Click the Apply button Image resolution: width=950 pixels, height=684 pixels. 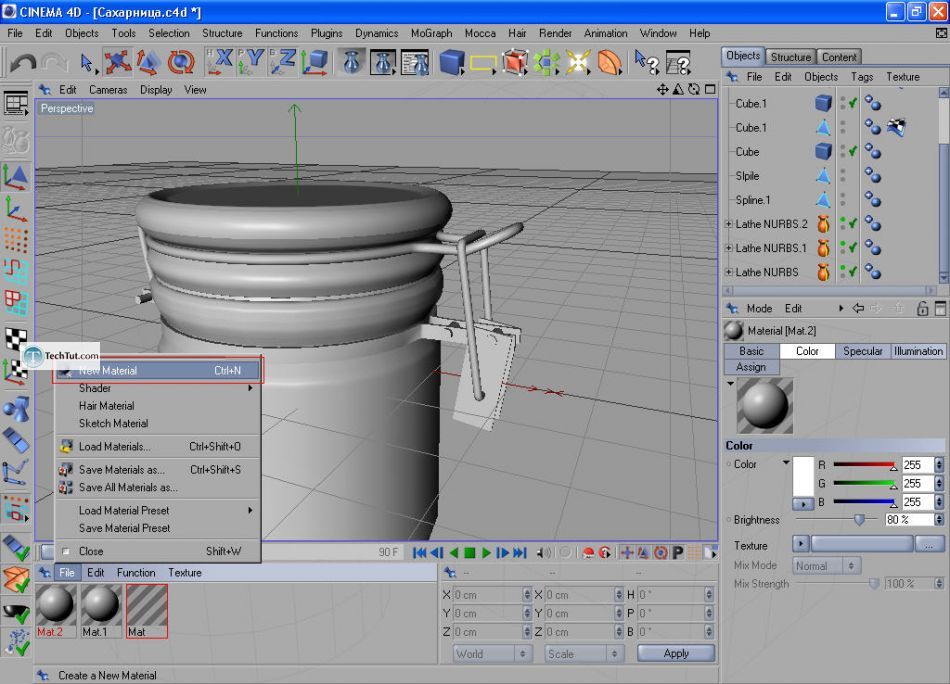point(676,654)
